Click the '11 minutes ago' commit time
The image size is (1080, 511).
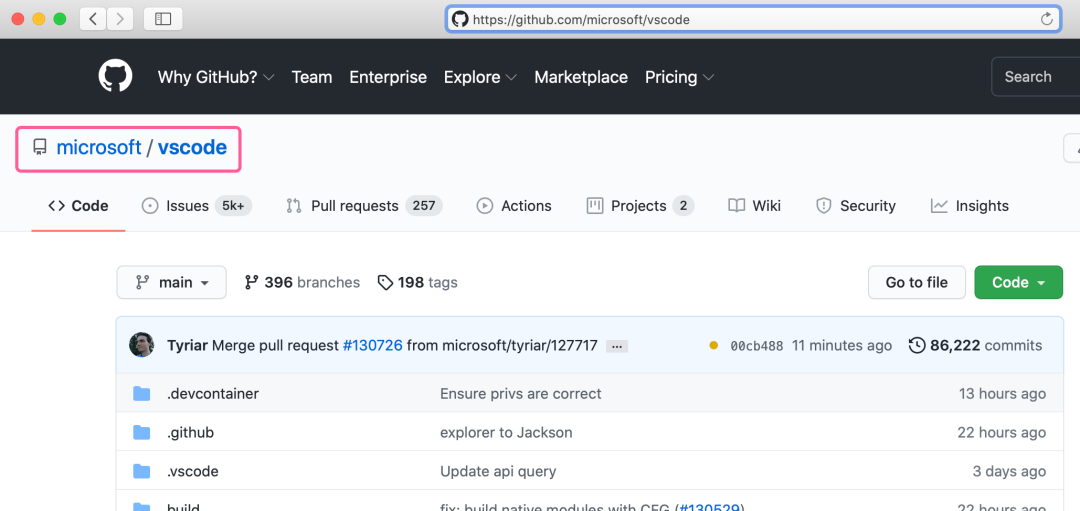point(842,346)
